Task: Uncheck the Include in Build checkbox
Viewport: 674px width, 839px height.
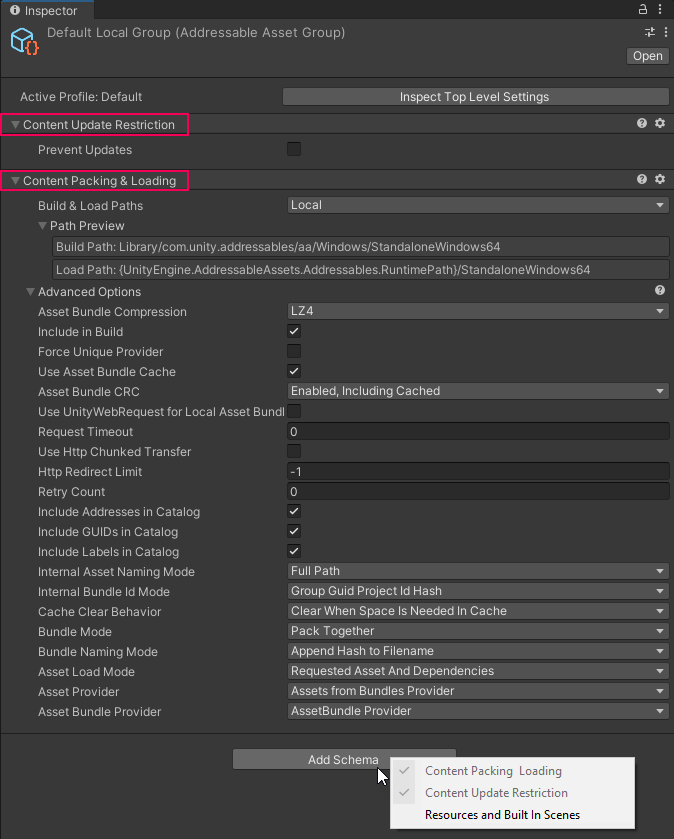Action: (294, 331)
